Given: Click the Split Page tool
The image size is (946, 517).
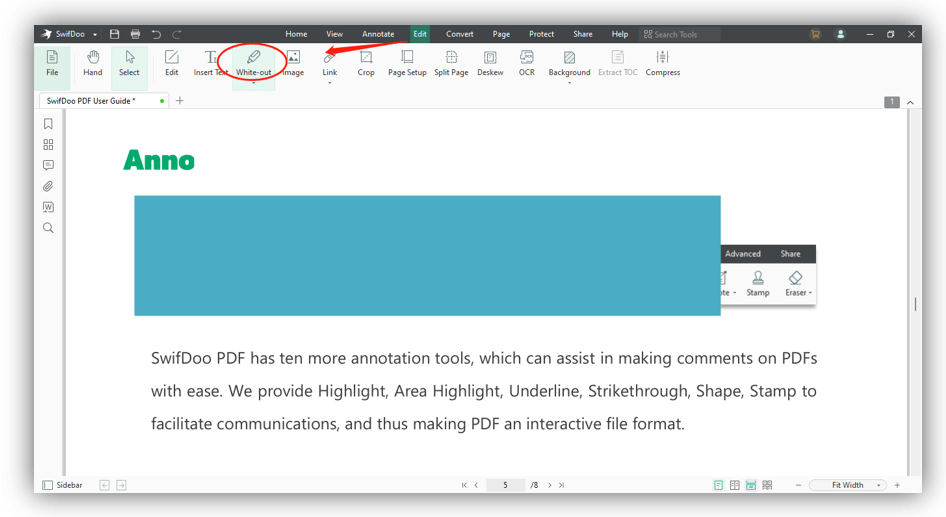Looking at the screenshot, I should [x=451, y=63].
